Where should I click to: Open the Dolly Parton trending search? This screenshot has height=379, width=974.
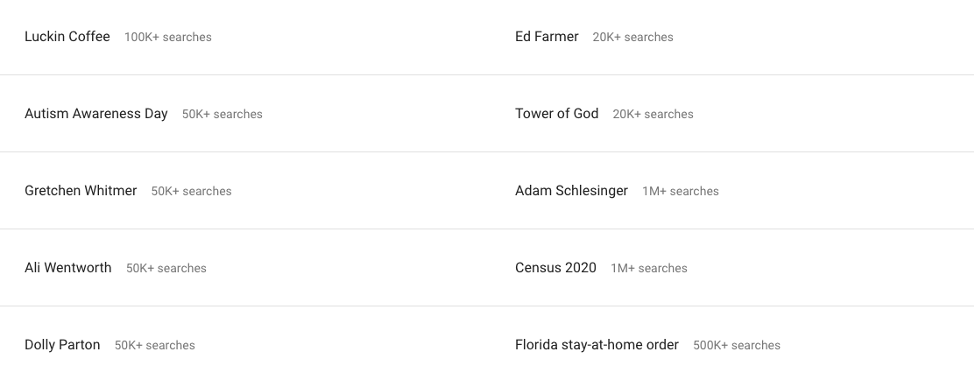(x=62, y=345)
